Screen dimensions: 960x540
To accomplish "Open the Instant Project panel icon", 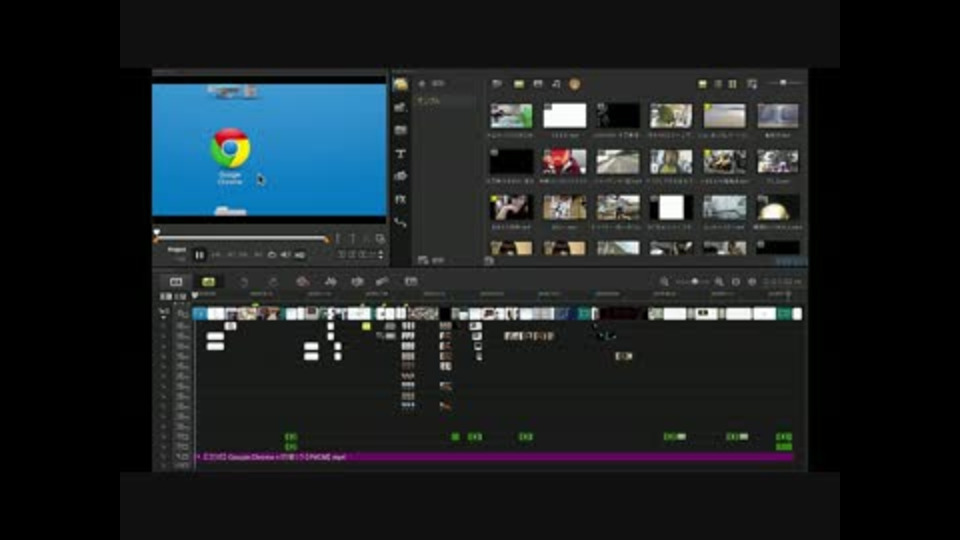I will pyautogui.click(x=400, y=107).
